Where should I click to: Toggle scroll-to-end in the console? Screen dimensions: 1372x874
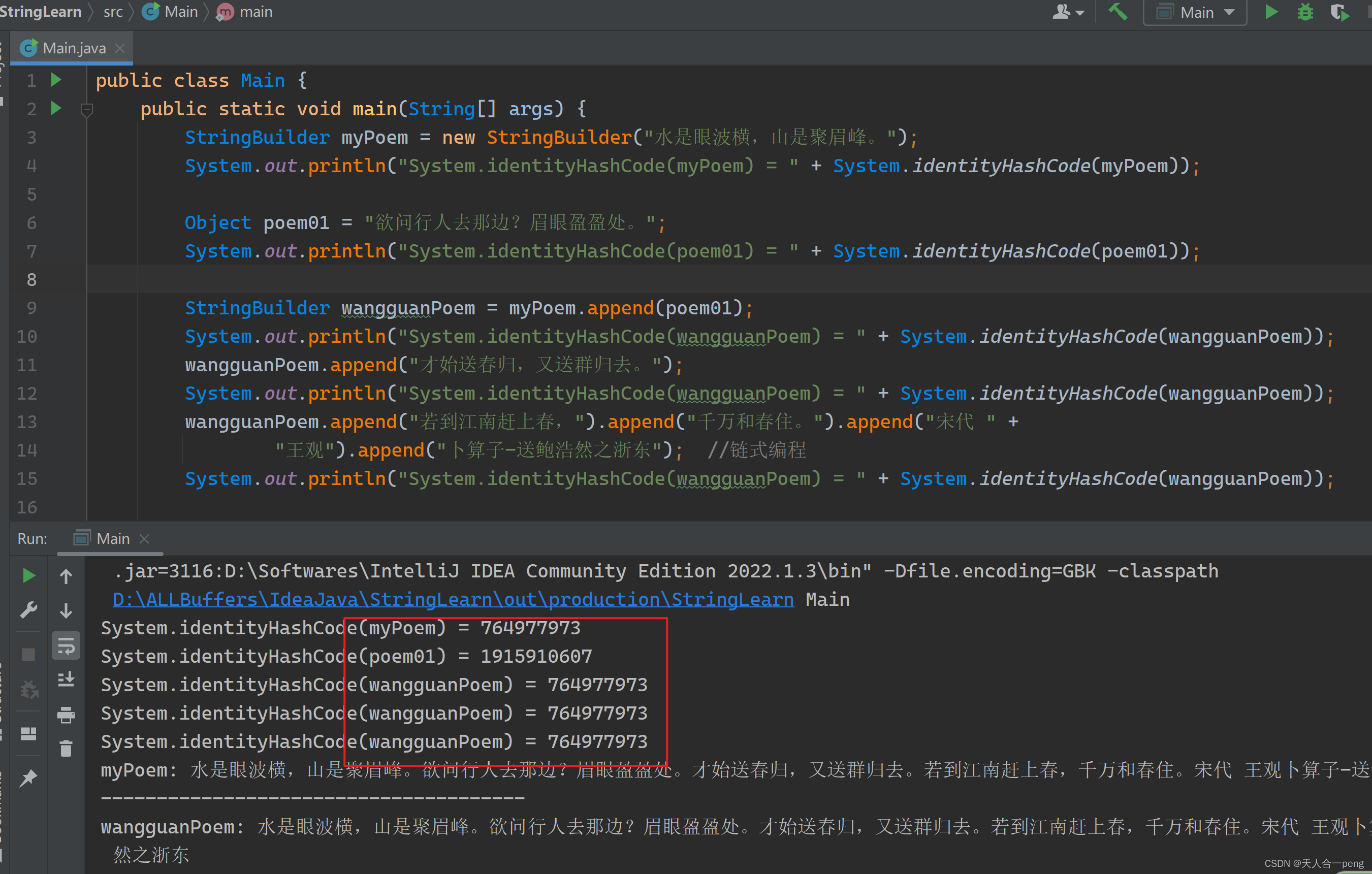[x=66, y=678]
